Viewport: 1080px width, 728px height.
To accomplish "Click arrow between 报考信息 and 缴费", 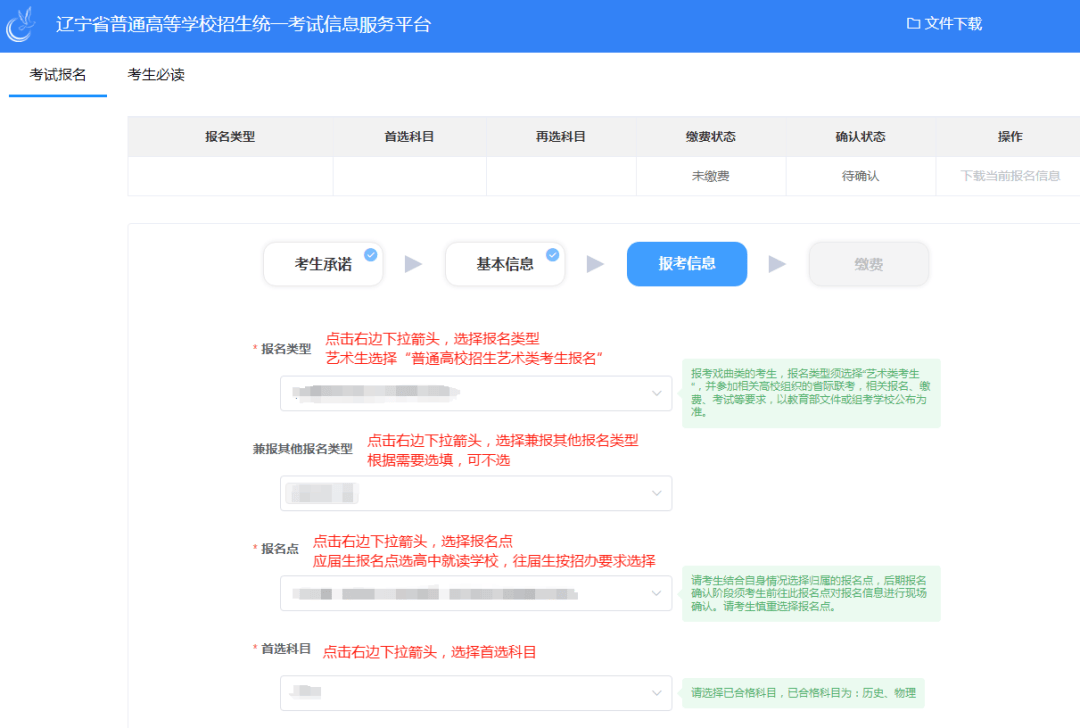I will pyautogui.click(x=777, y=265).
